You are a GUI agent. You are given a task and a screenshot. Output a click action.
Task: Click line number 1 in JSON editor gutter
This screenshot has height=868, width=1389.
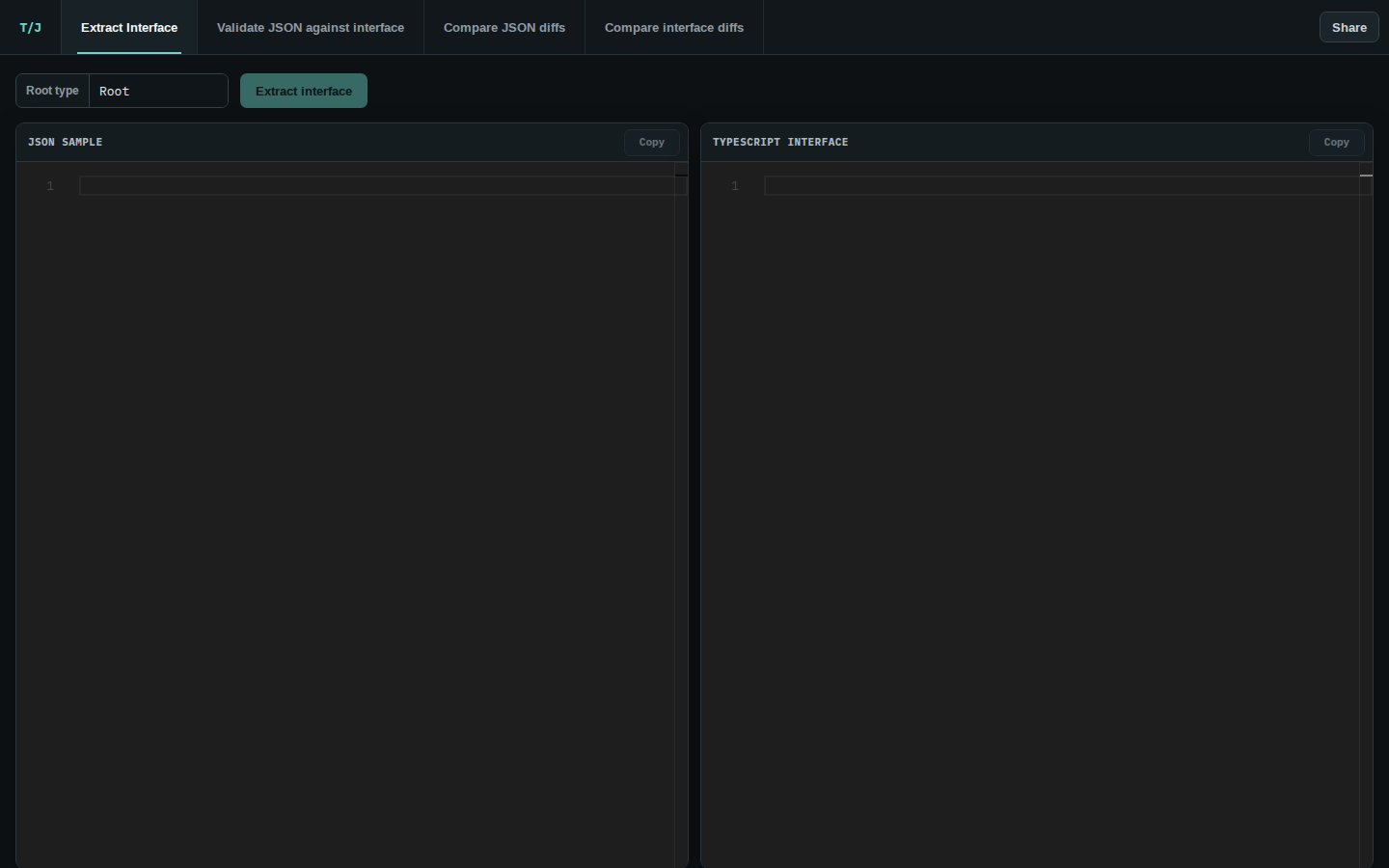click(50, 185)
